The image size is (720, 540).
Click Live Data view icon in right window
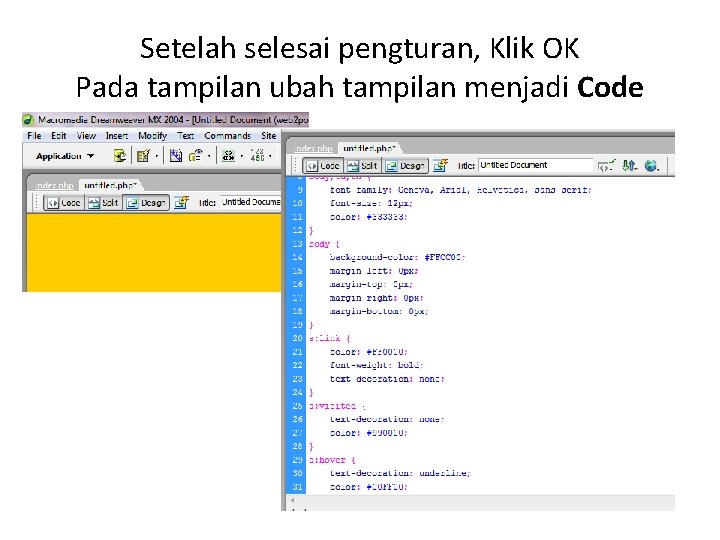pos(440,165)
